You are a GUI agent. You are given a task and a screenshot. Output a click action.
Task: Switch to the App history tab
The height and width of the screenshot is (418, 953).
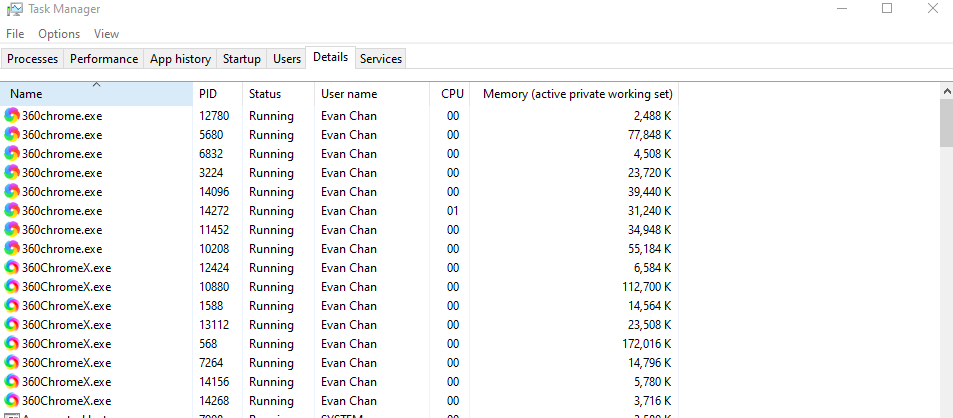pos(181,59)
